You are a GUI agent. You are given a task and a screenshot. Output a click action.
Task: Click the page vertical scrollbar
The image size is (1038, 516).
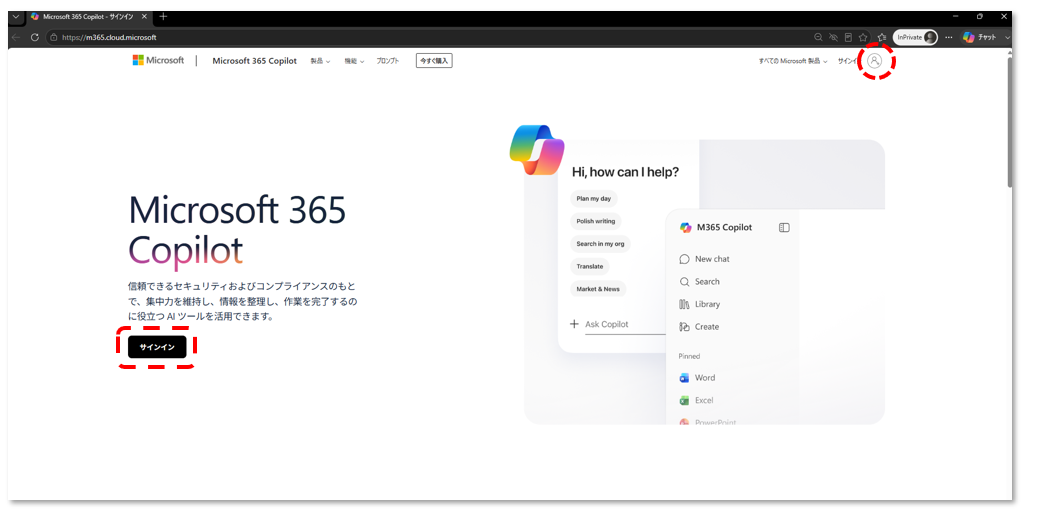point(1009,121)
